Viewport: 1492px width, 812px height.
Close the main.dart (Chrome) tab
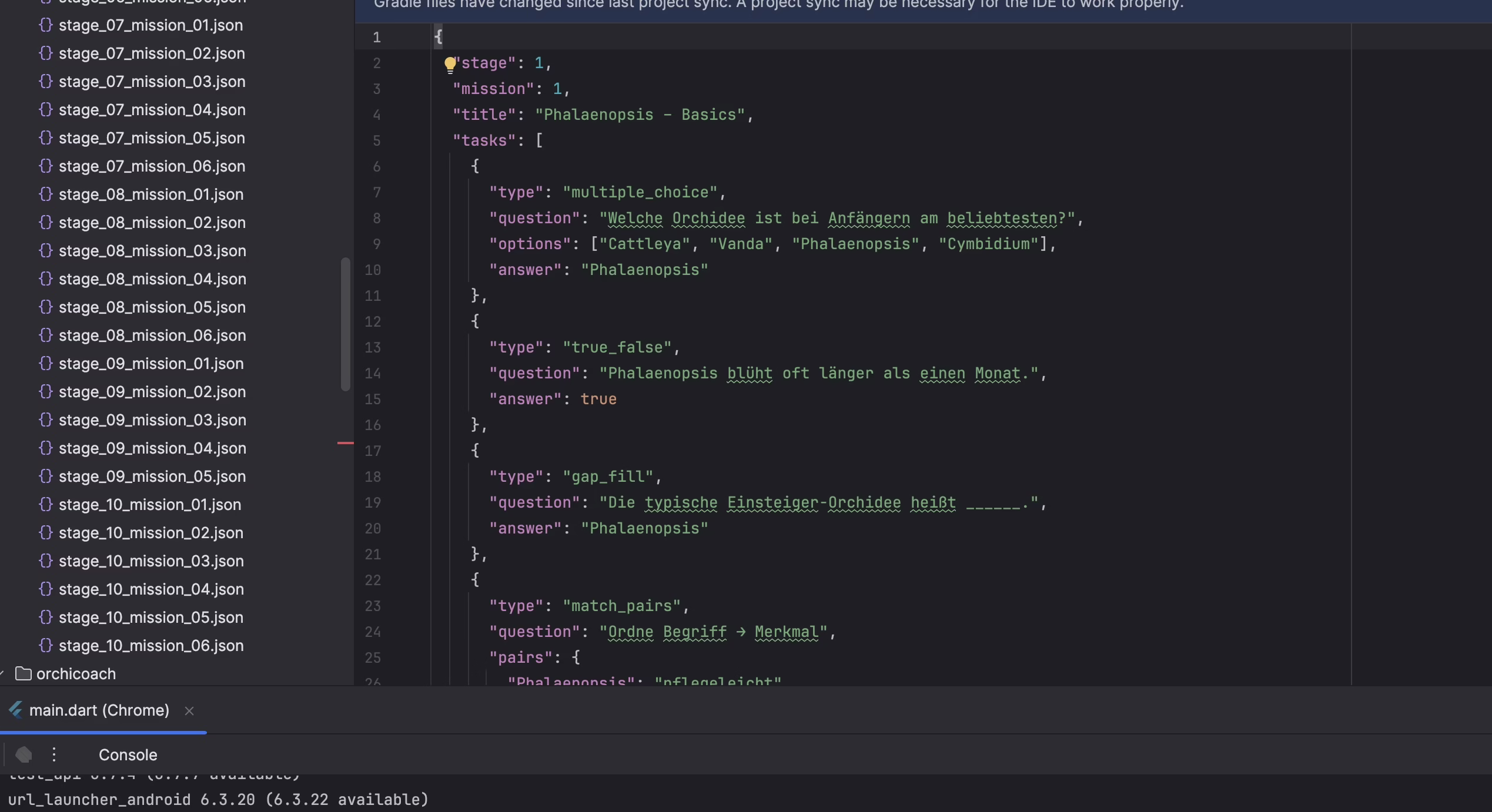(189, 711)
